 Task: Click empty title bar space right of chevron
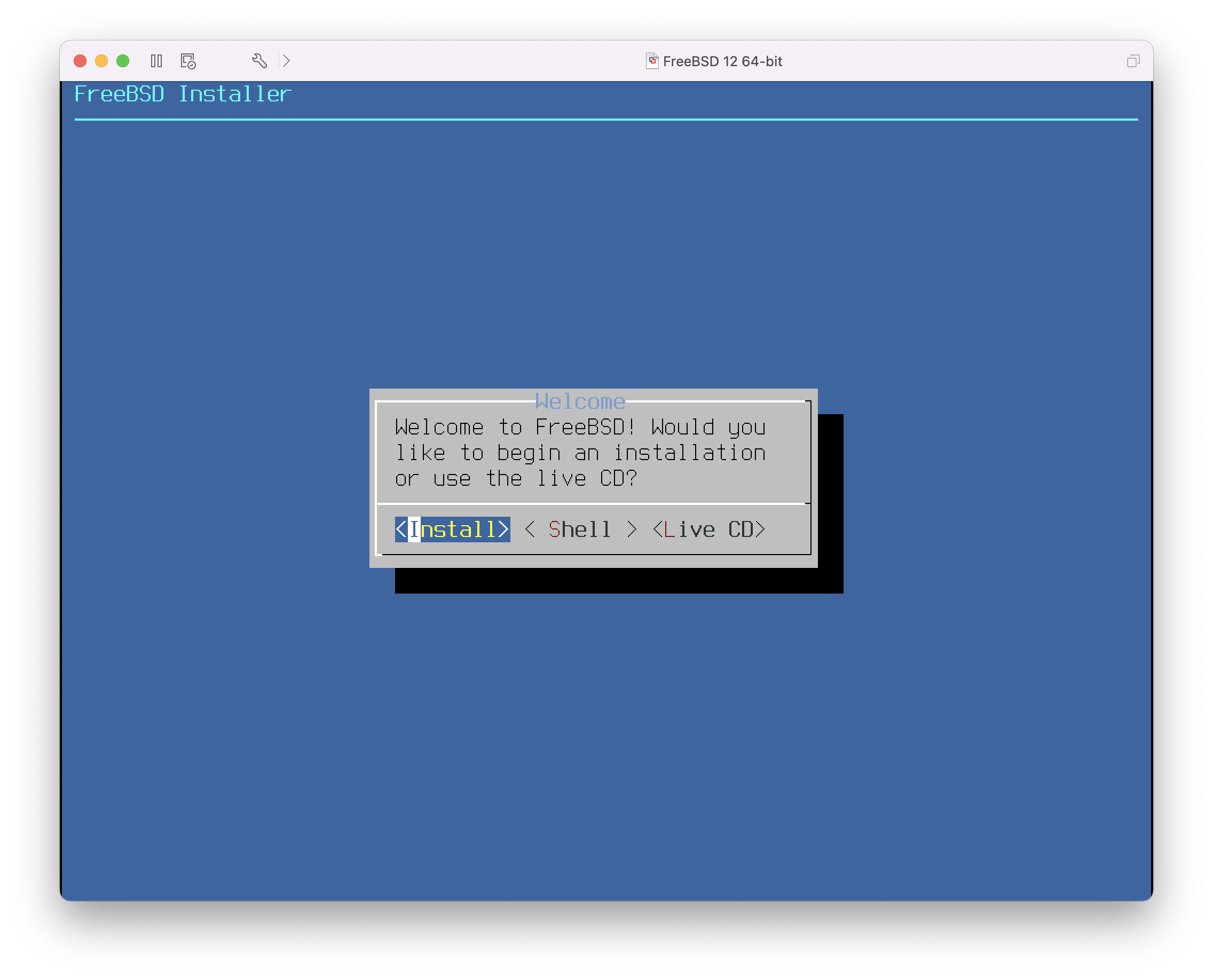tap(452, 61)
